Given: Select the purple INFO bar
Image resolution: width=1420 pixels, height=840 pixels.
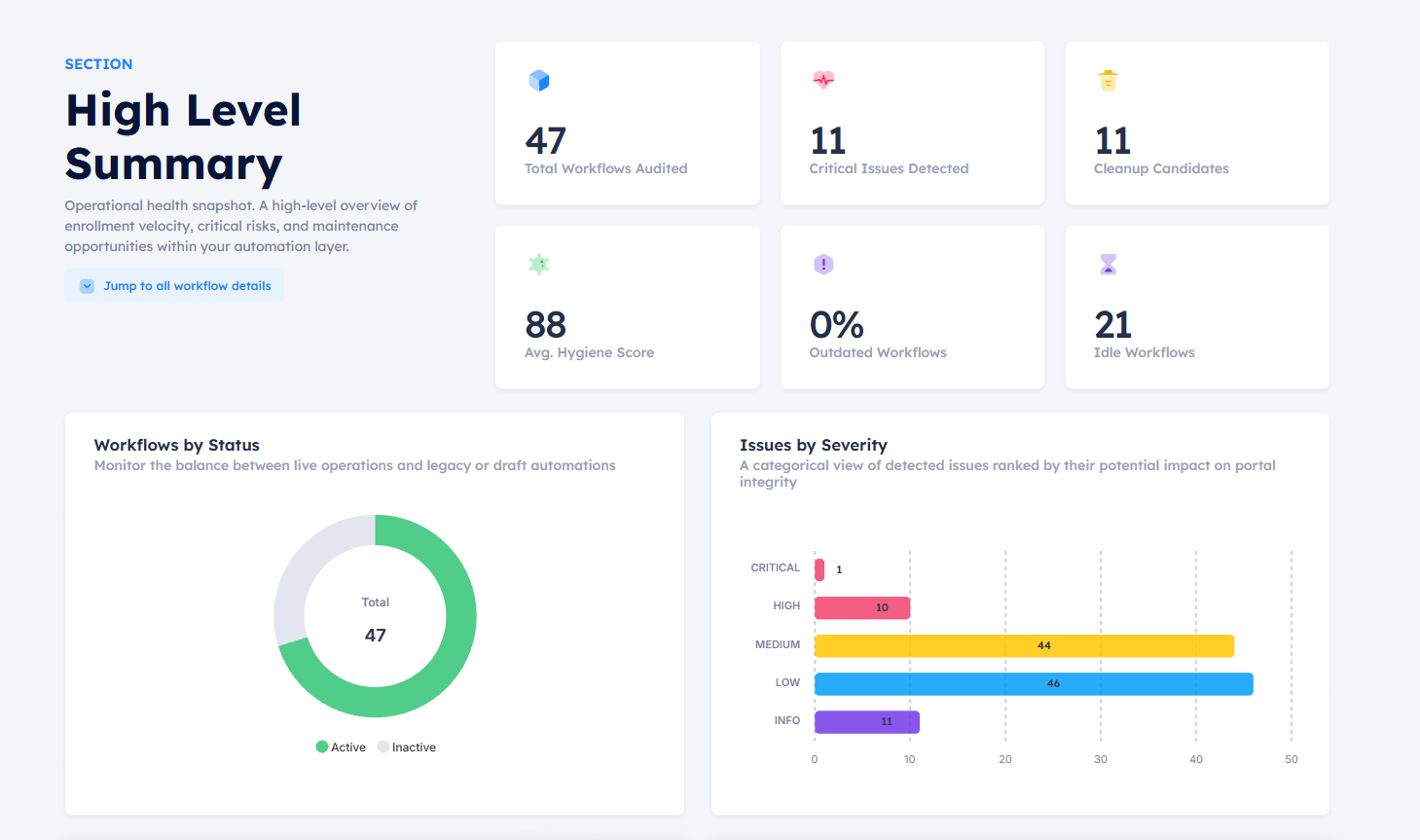Looking at the screenshot, I should click(866, 721).
